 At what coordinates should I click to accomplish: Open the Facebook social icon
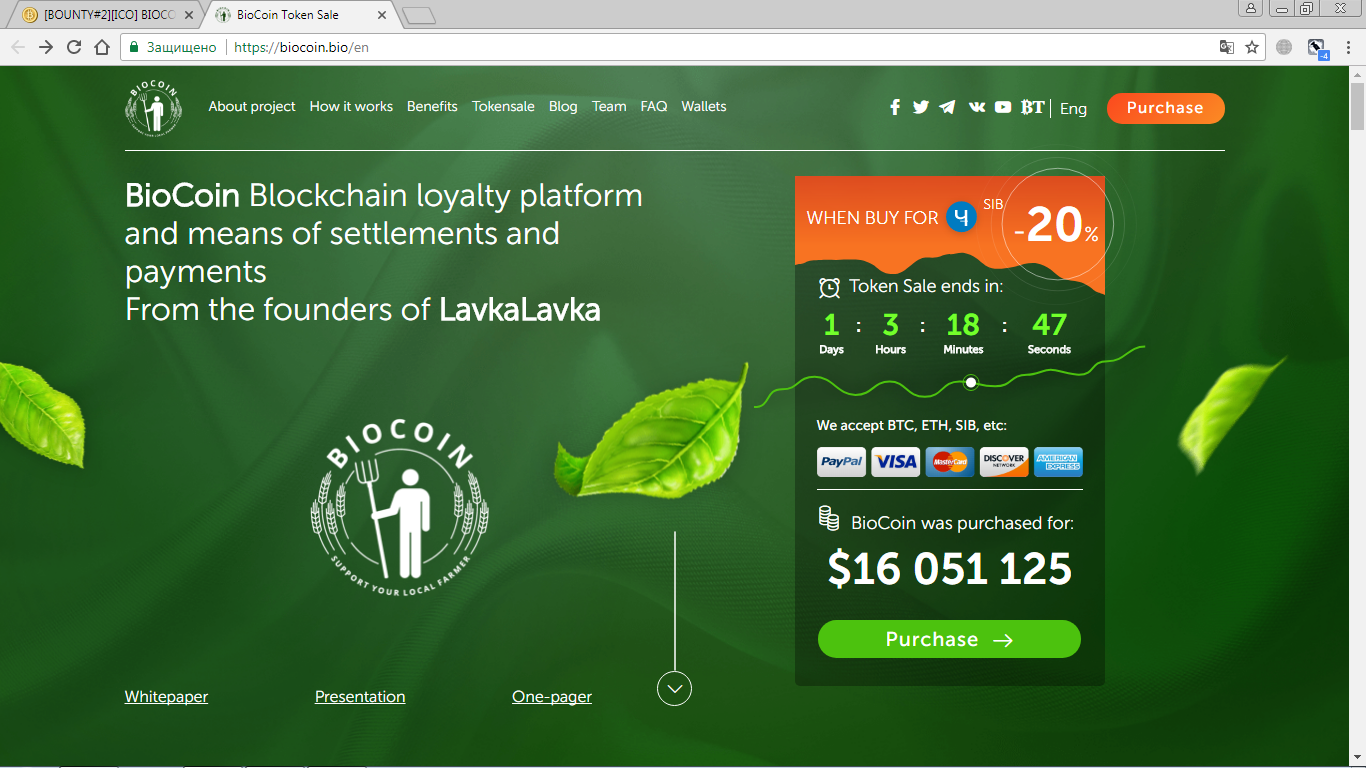pos(895,107)
